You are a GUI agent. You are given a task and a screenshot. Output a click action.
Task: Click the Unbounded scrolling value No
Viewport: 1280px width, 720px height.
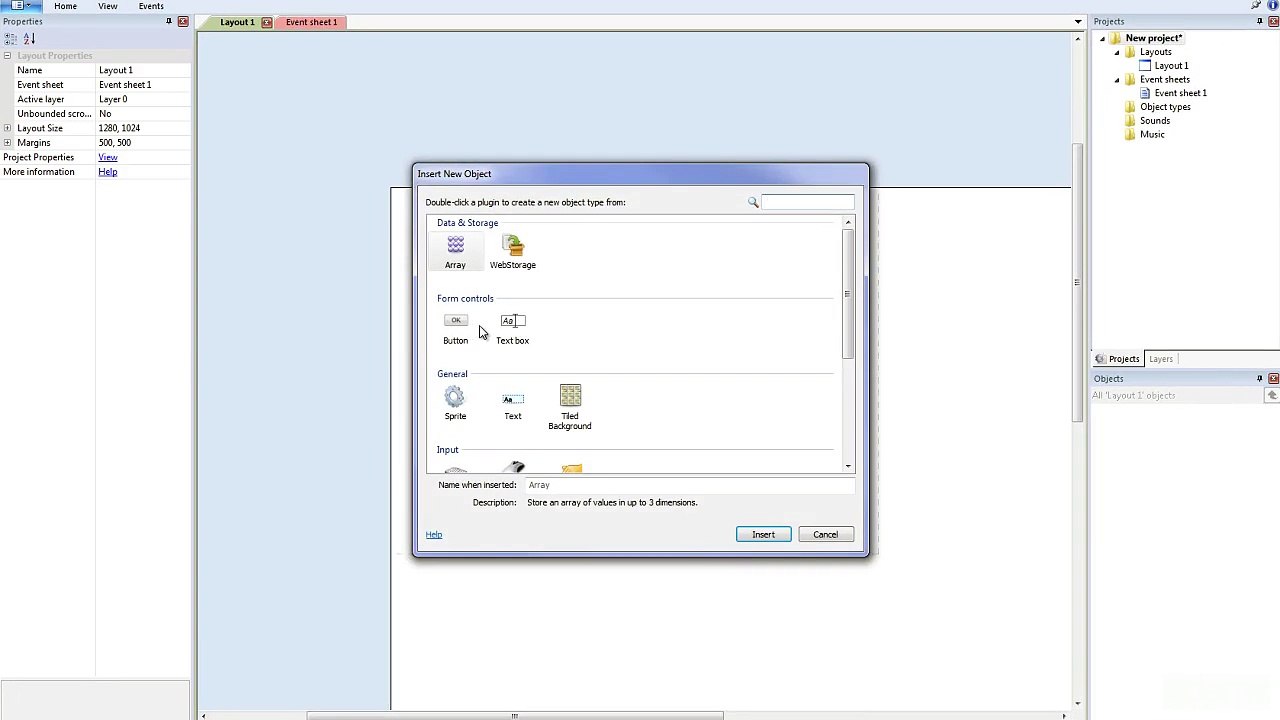142,114
